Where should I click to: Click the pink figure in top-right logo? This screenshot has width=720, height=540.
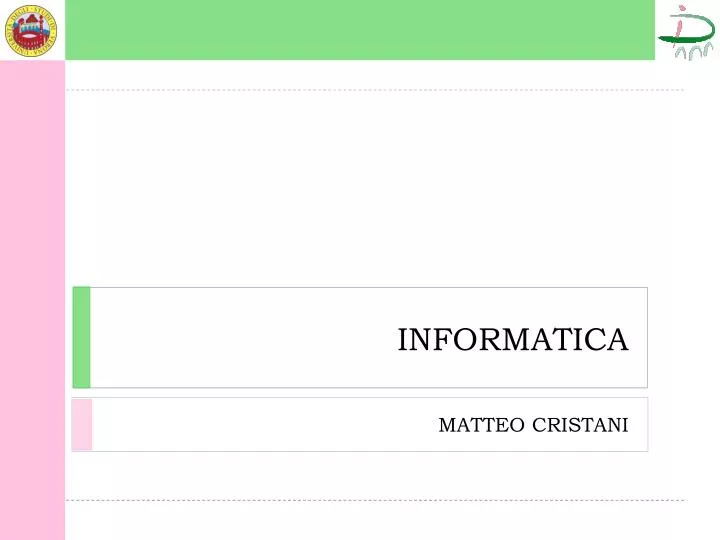click(x=680, y=22)
